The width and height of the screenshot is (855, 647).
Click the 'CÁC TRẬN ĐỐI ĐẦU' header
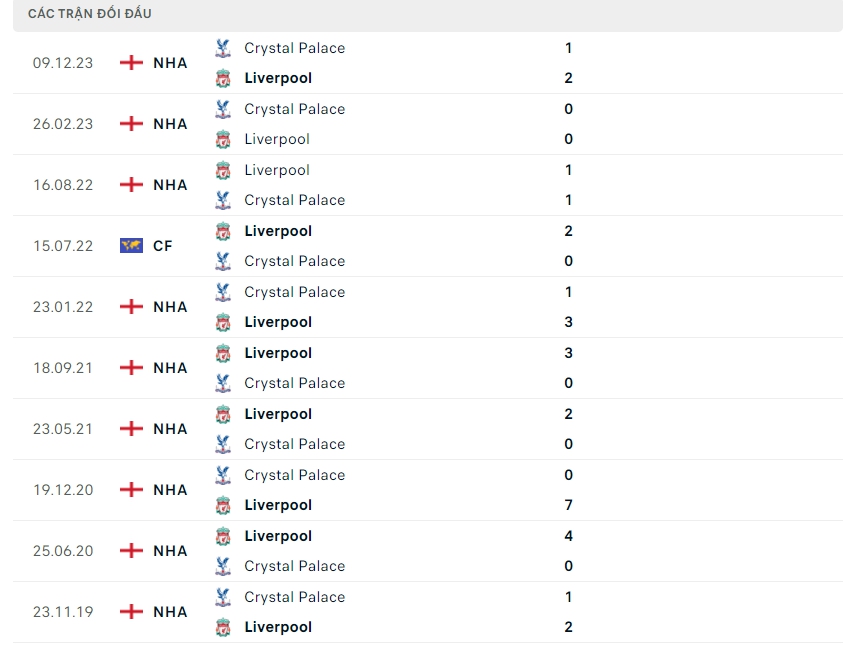coord(90,14)
